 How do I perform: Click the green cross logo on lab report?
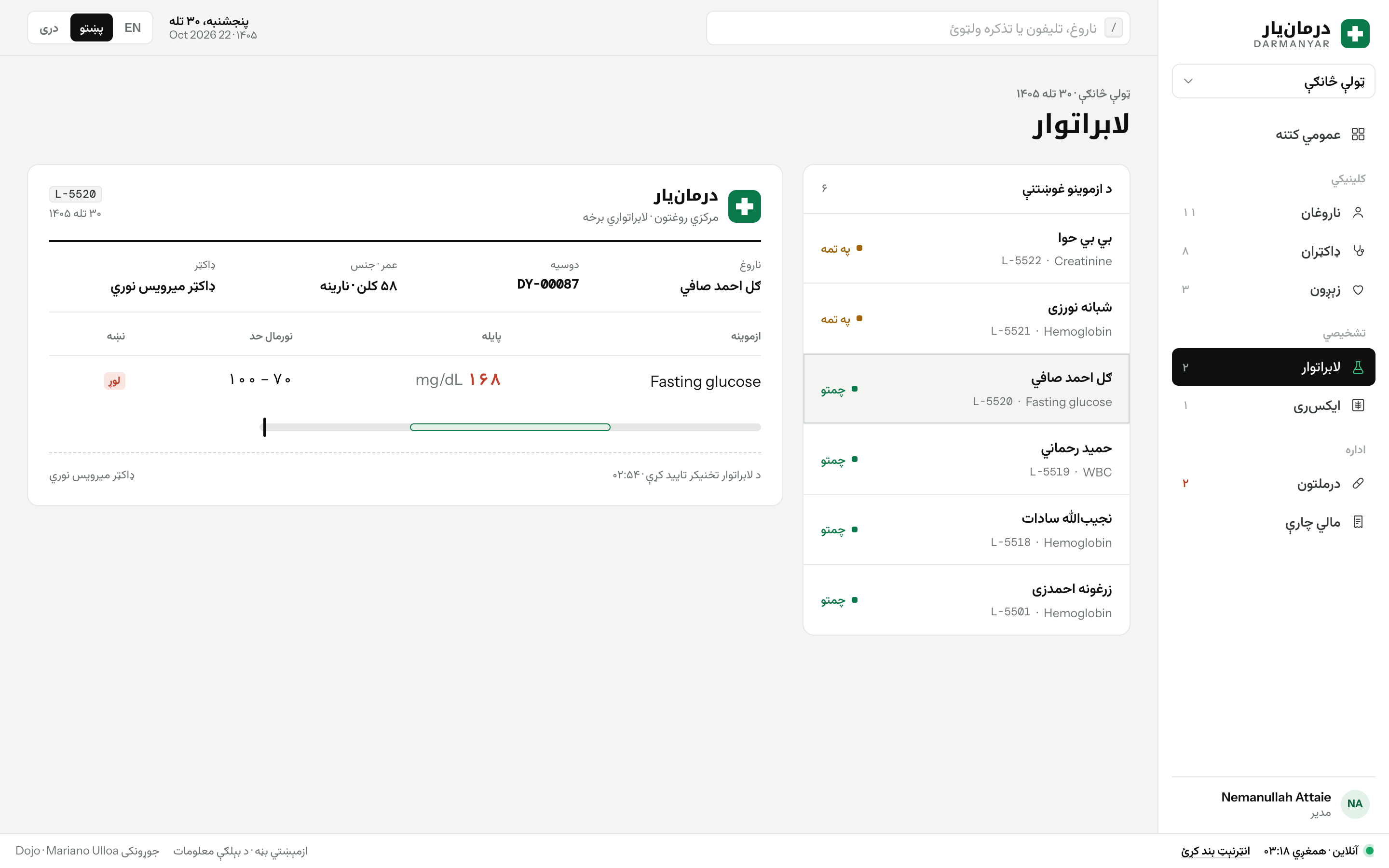pyautogui.click(x=745, y=206)
